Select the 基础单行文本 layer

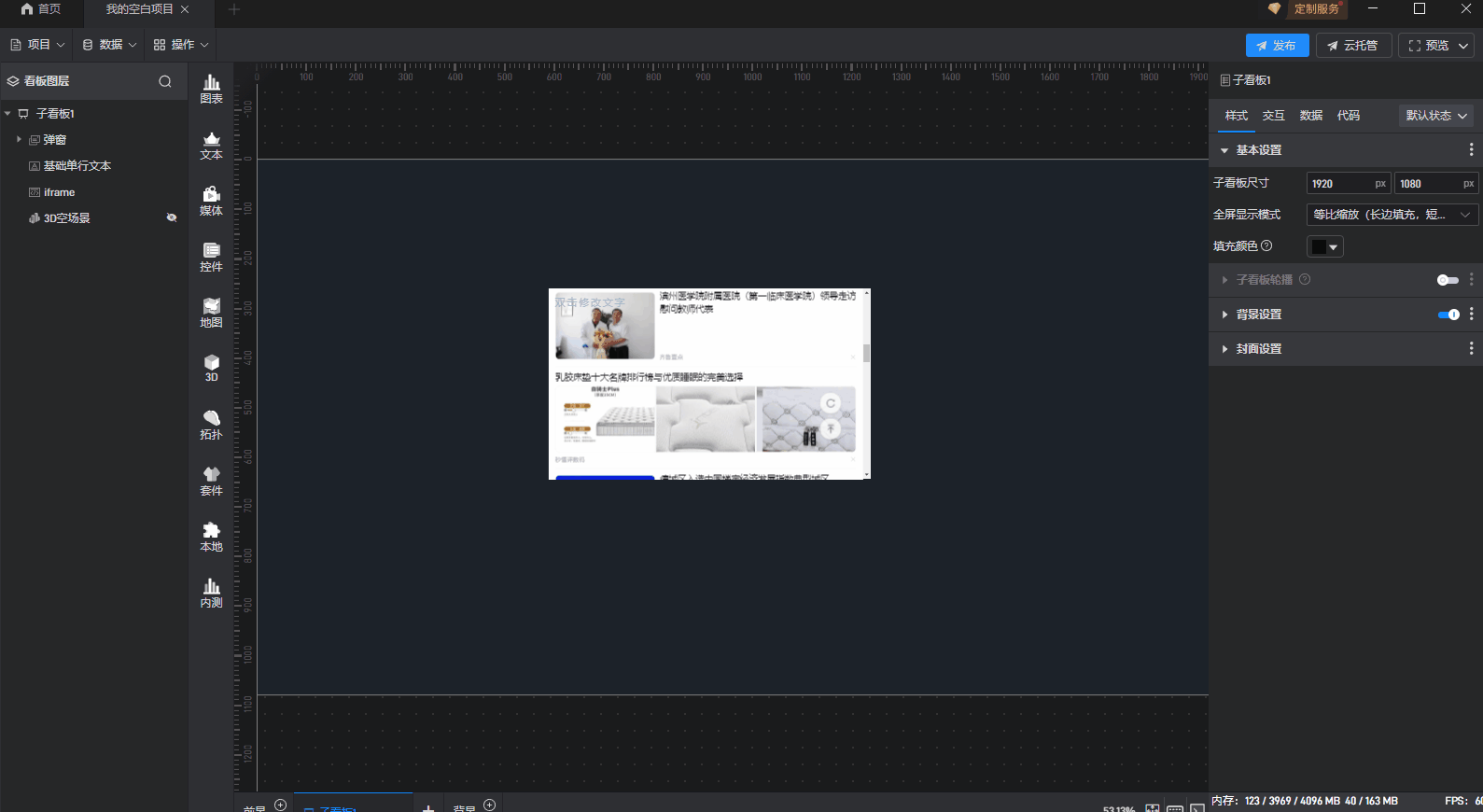point(77,166)
